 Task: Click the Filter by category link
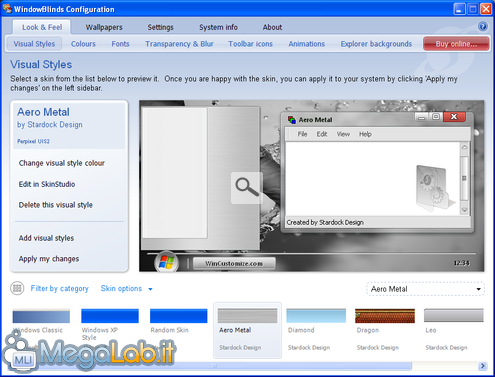(60, 288)
